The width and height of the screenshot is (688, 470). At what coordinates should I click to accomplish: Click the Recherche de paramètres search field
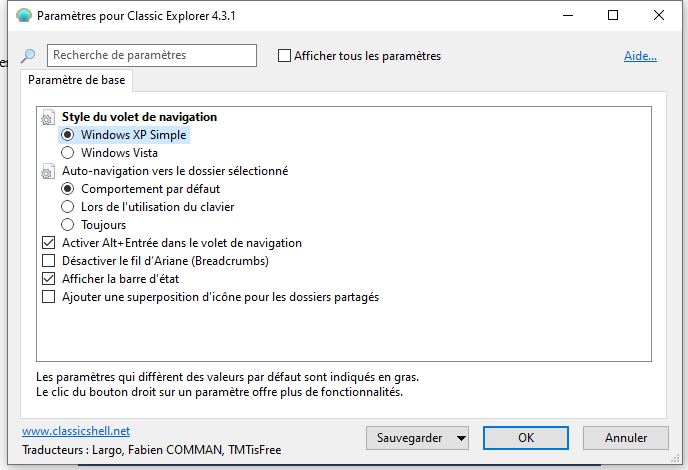[152, 55]
